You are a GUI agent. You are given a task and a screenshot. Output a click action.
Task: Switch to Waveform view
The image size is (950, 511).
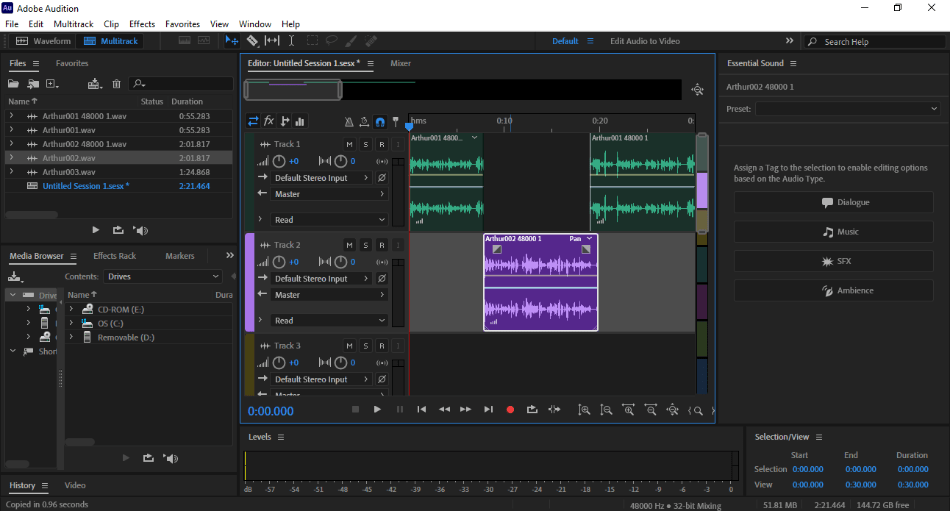tap(42, 41)
